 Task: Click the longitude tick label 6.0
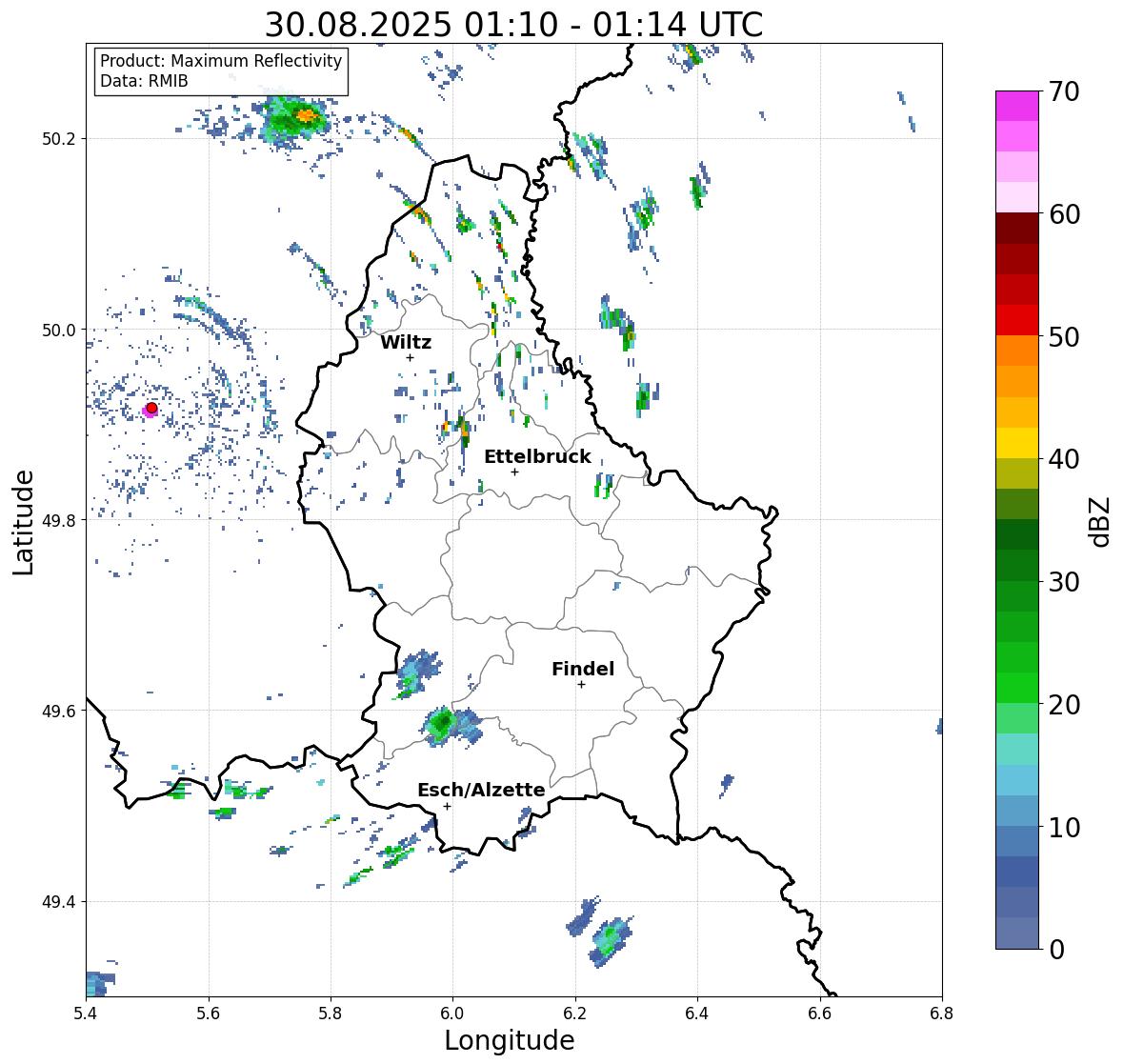[452, 1014]
